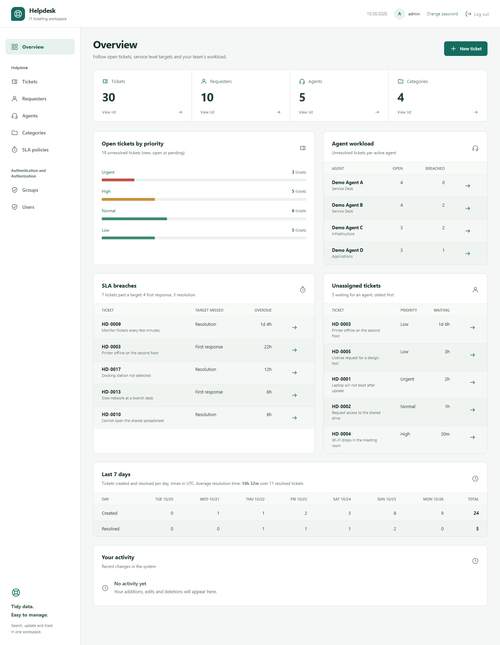Open HD-0004 arrow in Unassigned tickets
The image size is (500, 645).
[x=472, y=437]
